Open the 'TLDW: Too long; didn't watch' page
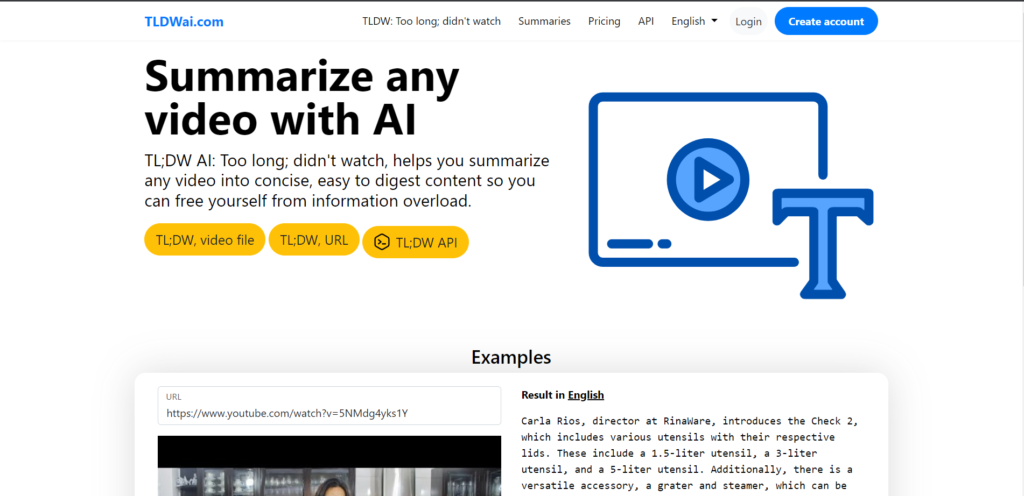1024x496 pixels. 431,21
